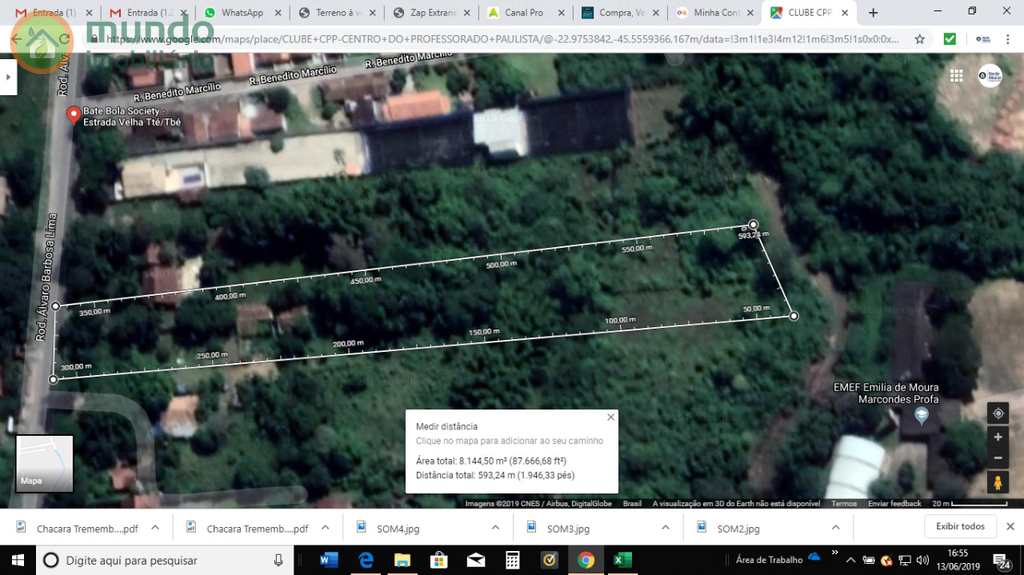Switch to the Minha Conta tab
1024x575 pixels.
(x=714, y=12)
